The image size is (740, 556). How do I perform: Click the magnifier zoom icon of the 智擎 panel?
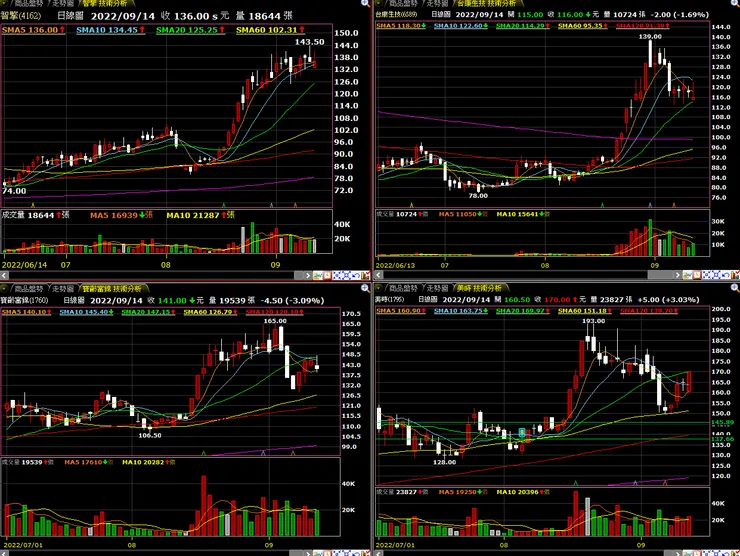pyautogui.click(x=365, y=3)
